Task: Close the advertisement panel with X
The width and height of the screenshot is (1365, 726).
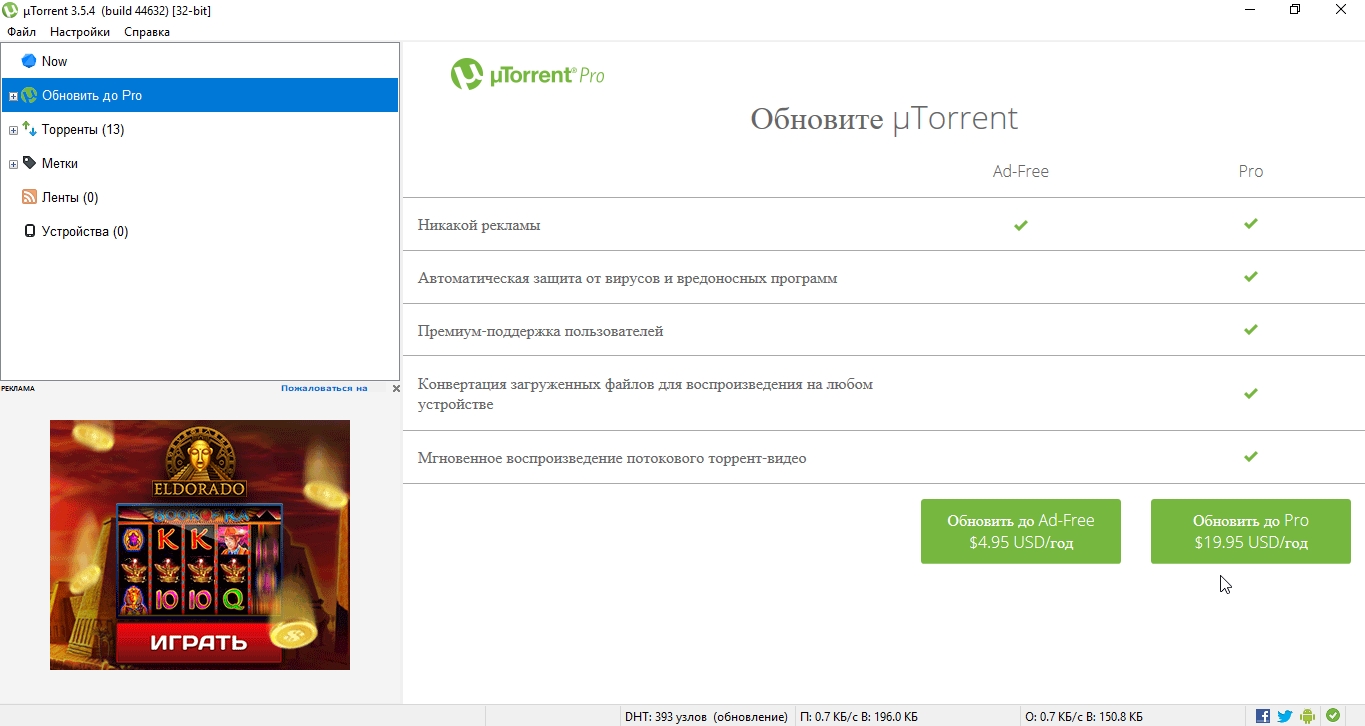Action: [396, 388]
